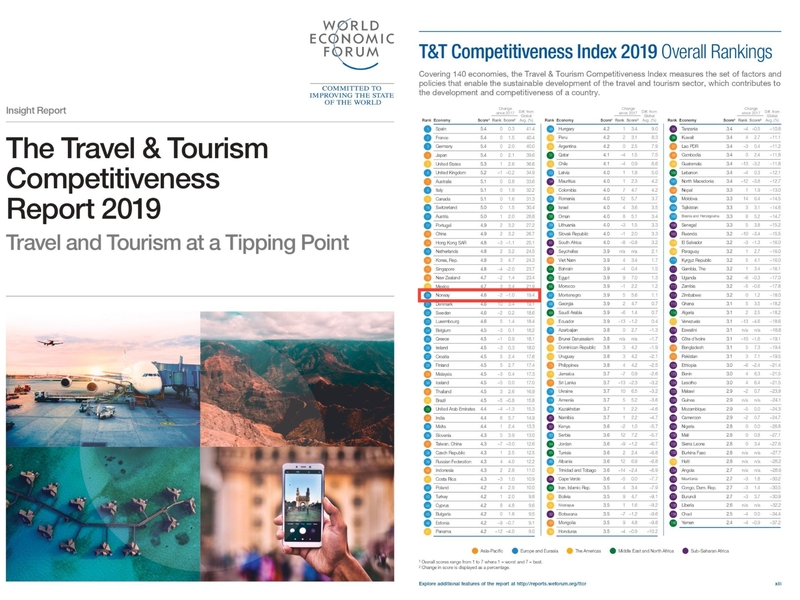This screenshot has height=600, width=800.
Task: Click the 'France' economy name
Action: tap(442, 138)
